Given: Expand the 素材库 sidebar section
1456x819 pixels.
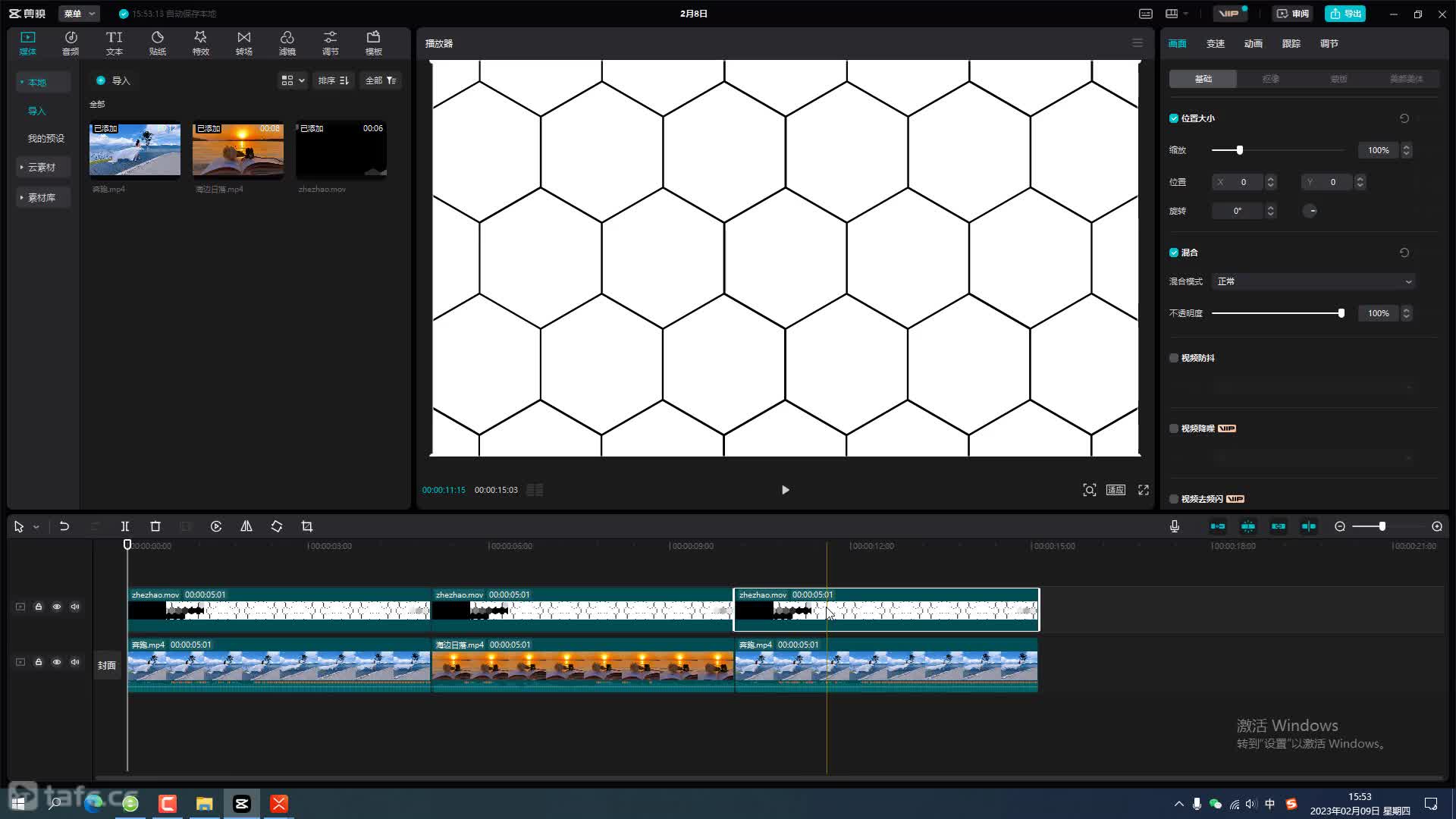Looking at the screenshot, I should point(42,197).
